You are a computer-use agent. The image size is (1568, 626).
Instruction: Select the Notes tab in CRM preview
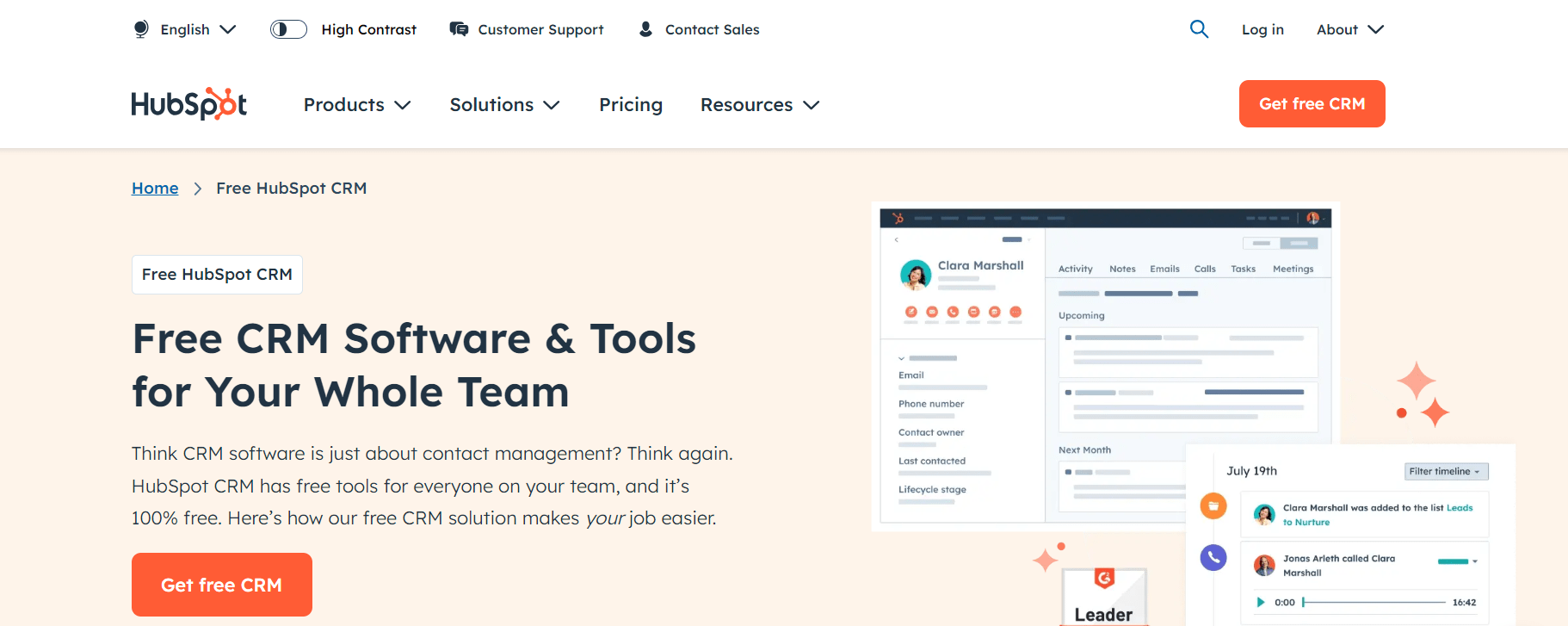[x=1122, y=269]
